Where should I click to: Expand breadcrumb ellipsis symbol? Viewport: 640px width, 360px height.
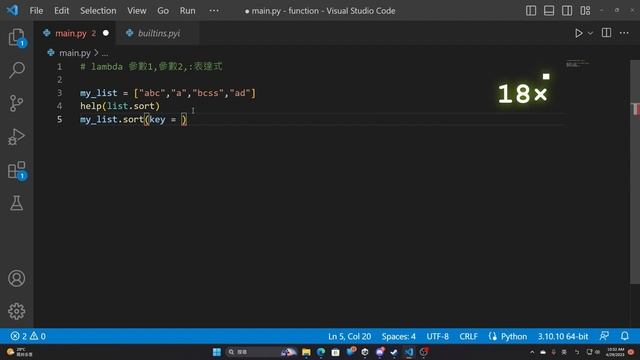105,53
